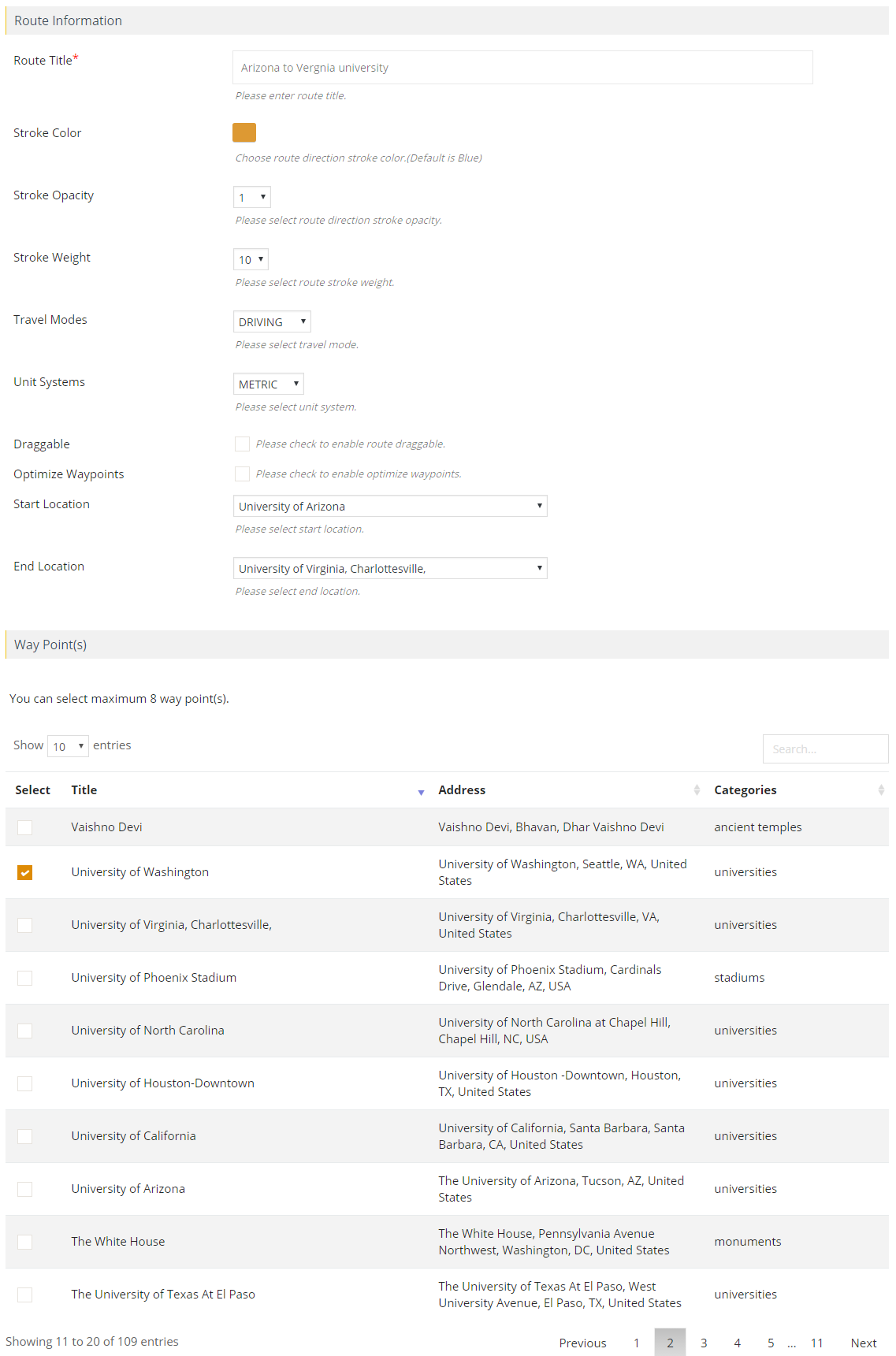
Task: Change the Start Location selection
Action: 390,506
